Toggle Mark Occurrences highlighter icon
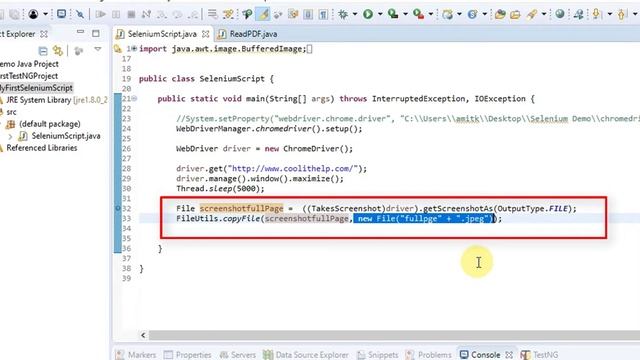640x360 pixels. 263,15
